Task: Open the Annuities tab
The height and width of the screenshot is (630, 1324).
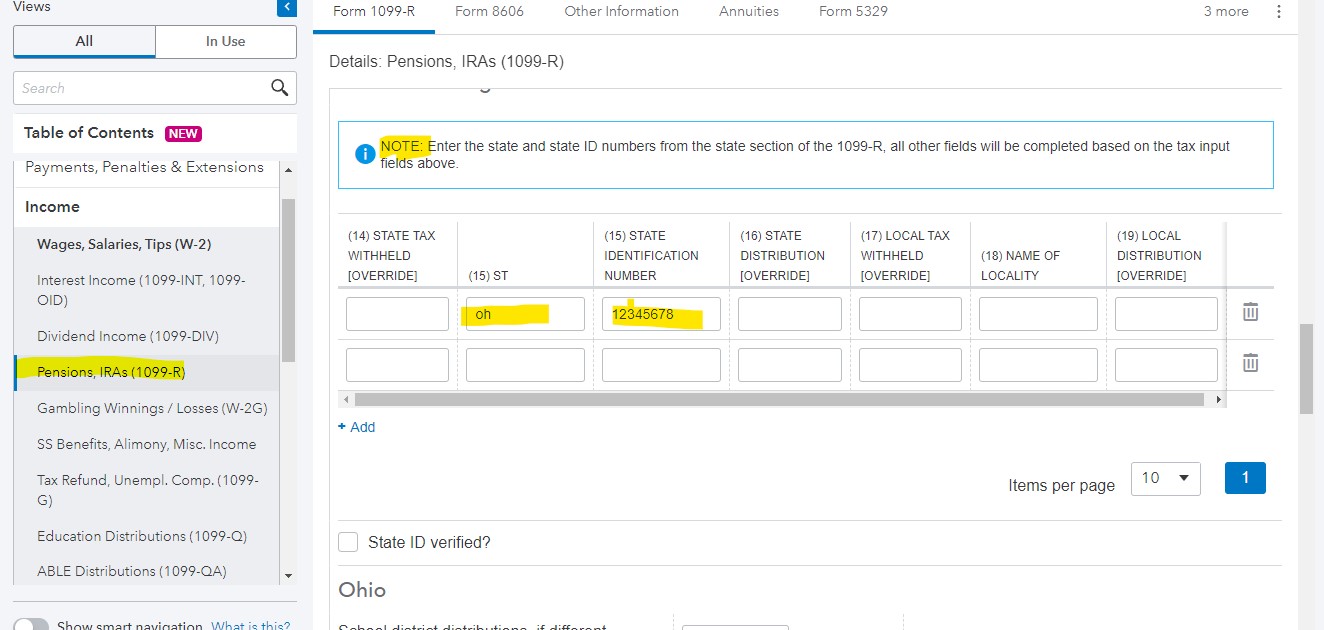Action: click(x=748, y=11)
